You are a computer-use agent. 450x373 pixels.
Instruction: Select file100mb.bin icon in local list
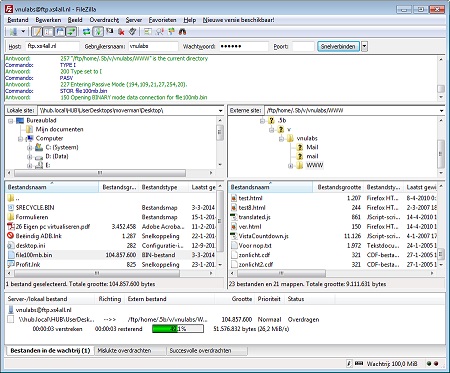pos(11,255)
